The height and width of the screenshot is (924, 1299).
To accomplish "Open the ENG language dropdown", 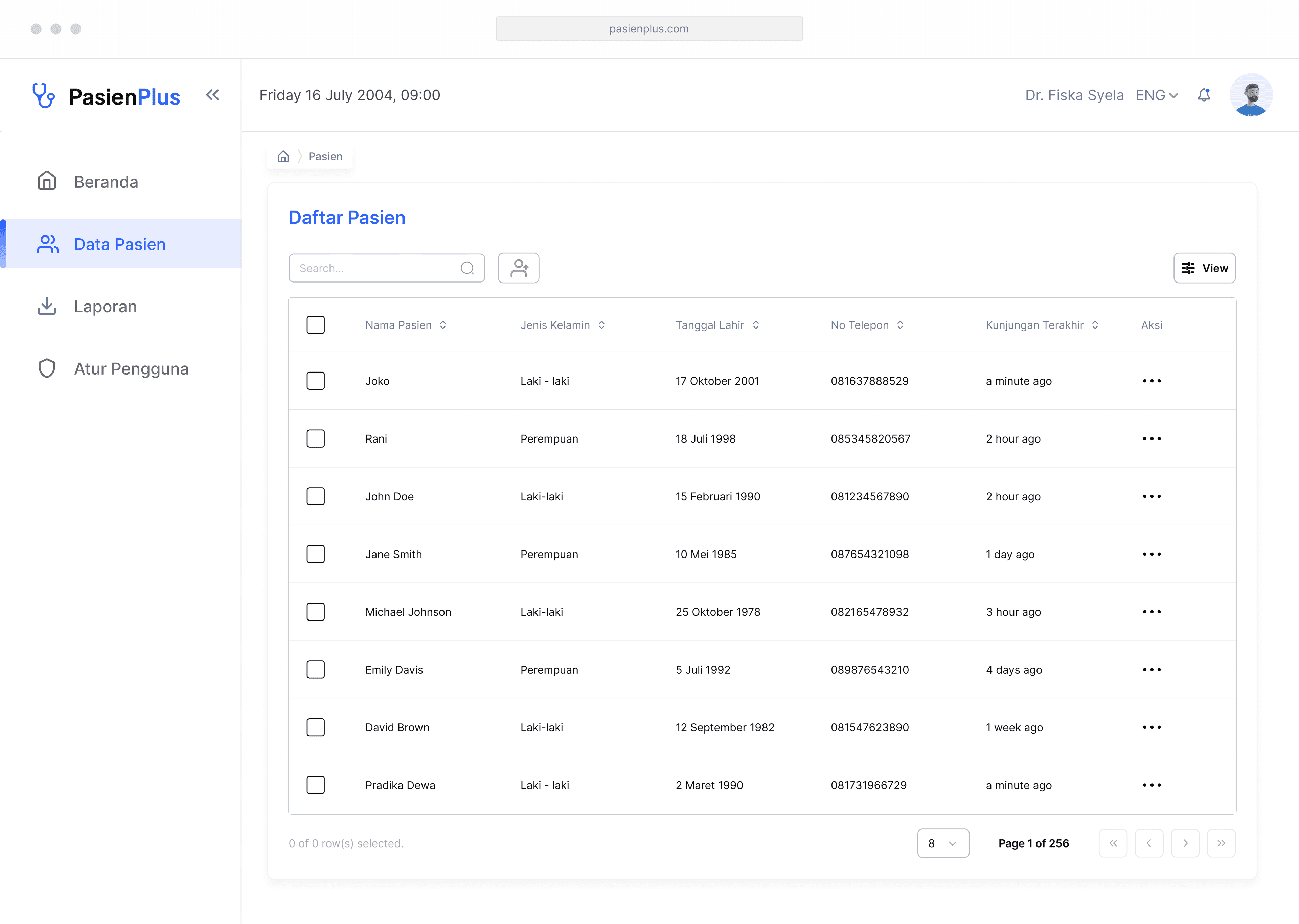I will point(1156,95).
